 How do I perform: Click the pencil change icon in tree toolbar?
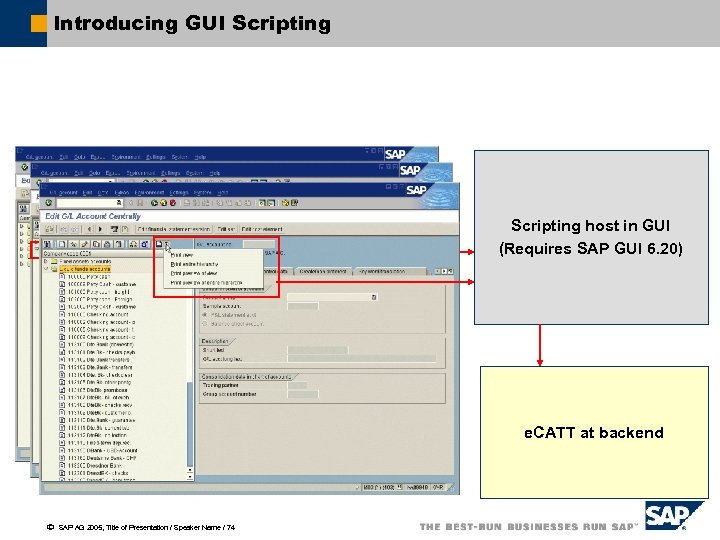point(85,244)
